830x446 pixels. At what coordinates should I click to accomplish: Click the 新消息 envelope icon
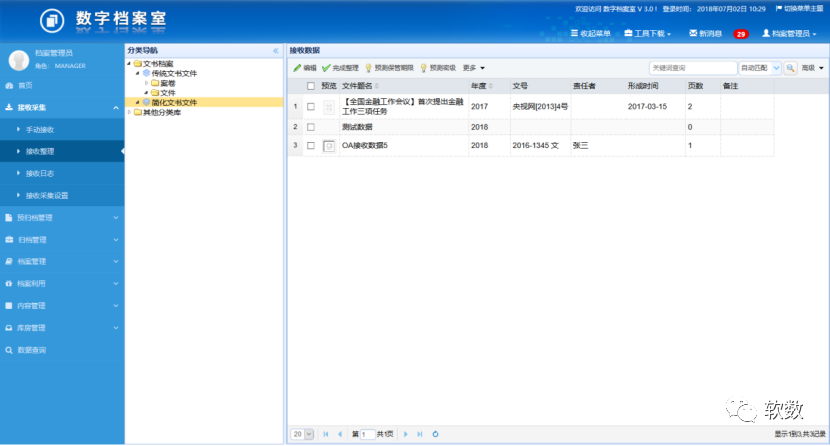pos(693,33)
